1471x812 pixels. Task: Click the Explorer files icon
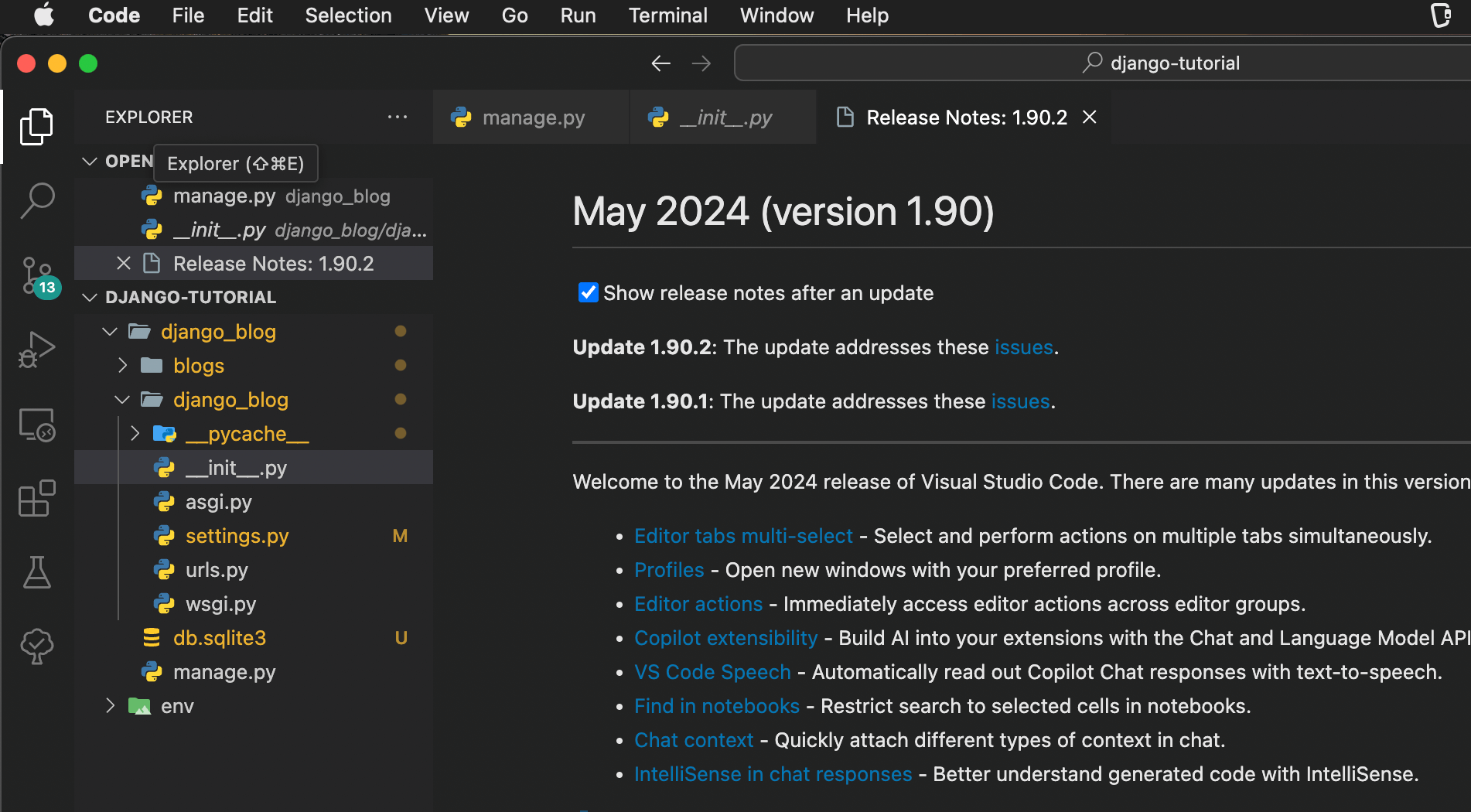coord(36,126)
